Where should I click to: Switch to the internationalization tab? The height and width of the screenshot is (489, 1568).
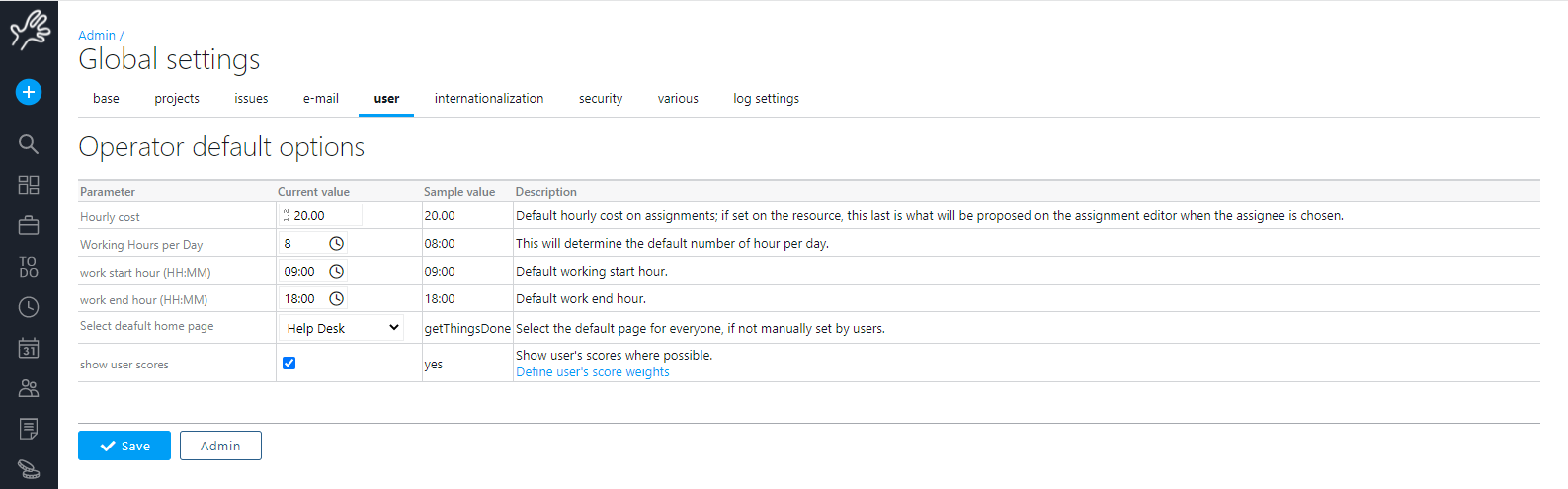coord(489,99)
